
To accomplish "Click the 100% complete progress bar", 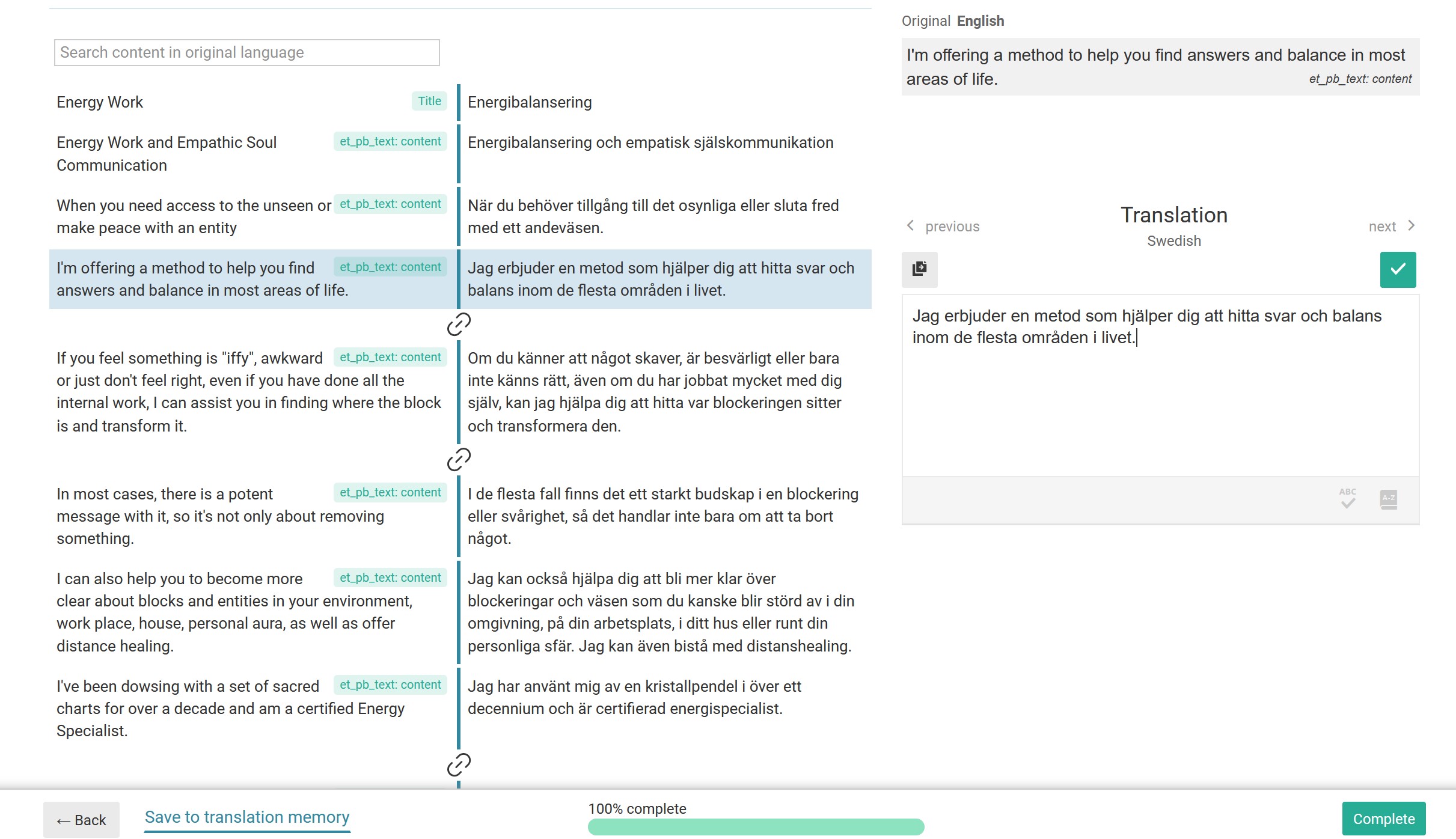I will pos(755,827).
